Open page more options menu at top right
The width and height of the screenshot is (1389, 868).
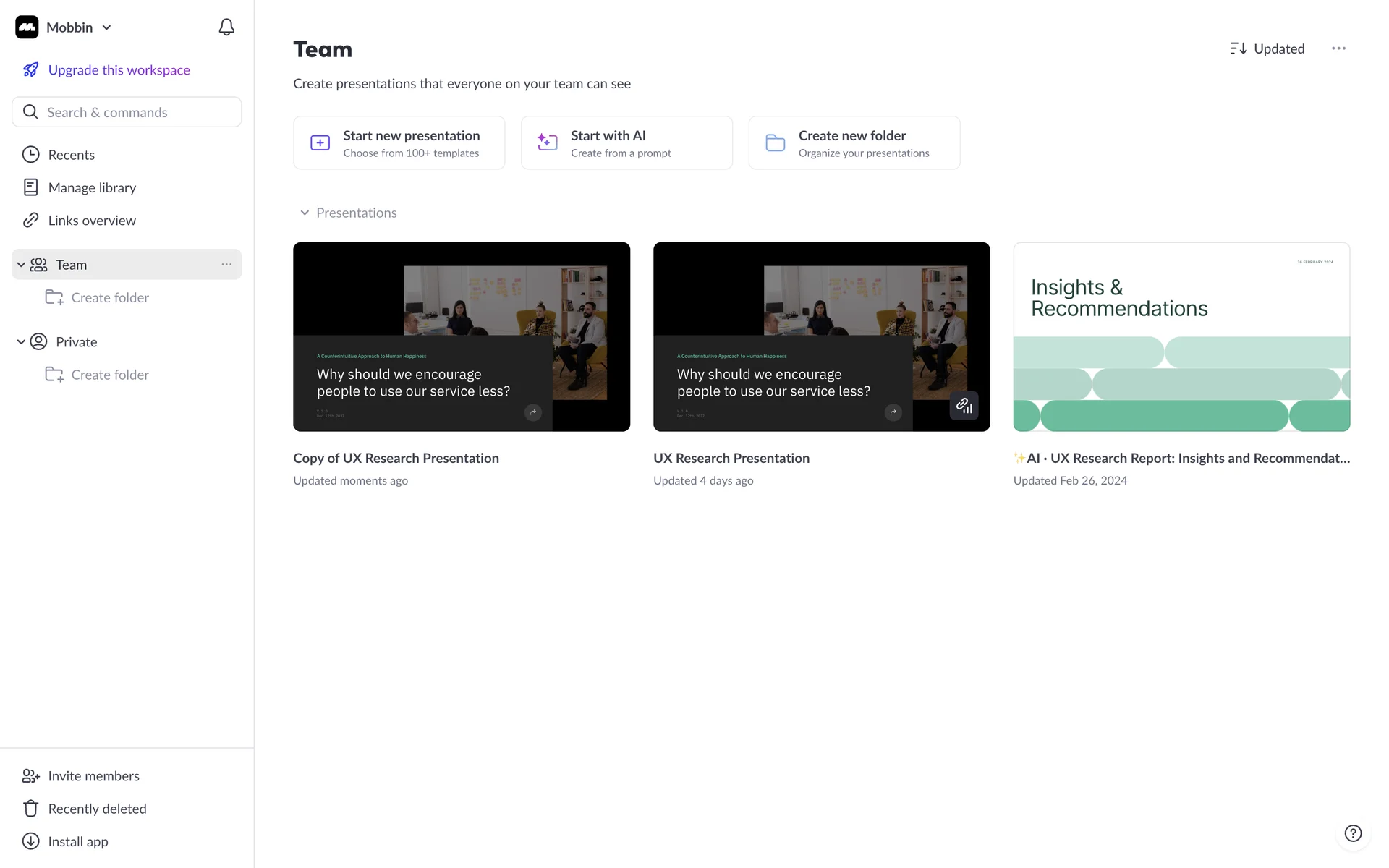coord(1338,48)
